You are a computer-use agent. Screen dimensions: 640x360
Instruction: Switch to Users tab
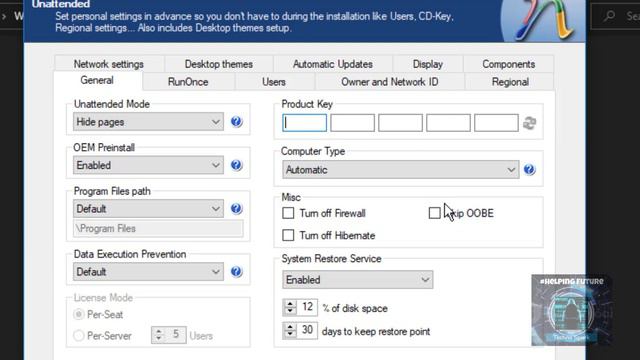tap(274, 82)
